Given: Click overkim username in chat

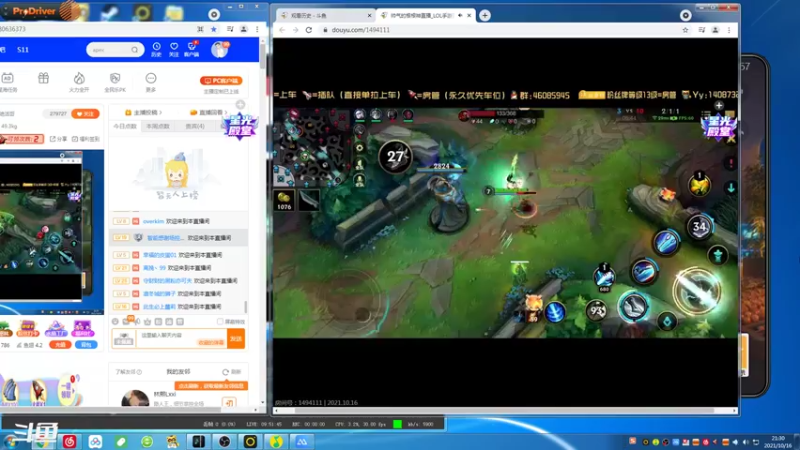Looking at the screenshot, I should pos(153,221).
